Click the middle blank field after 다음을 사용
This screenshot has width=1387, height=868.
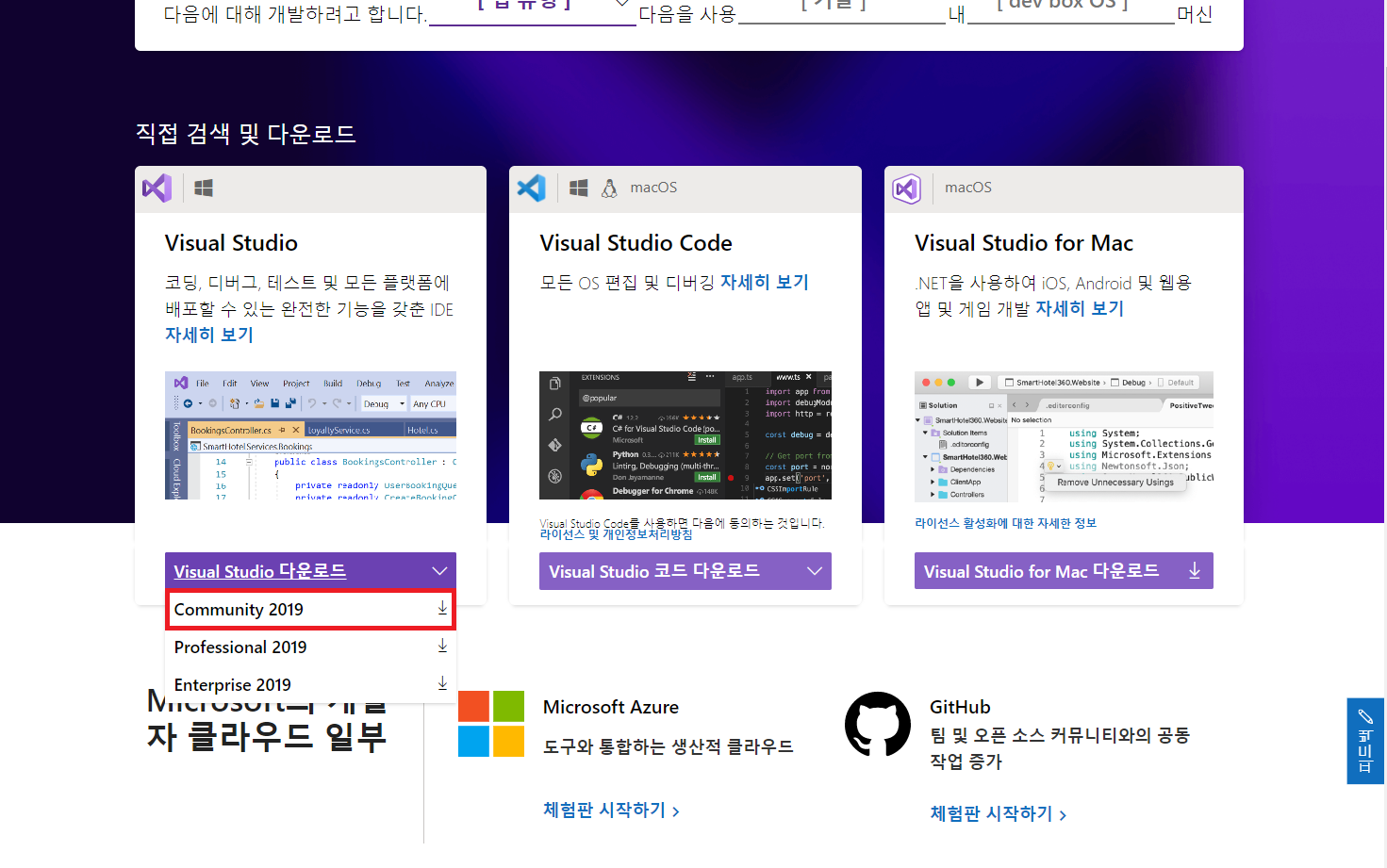tap(841, 9)
